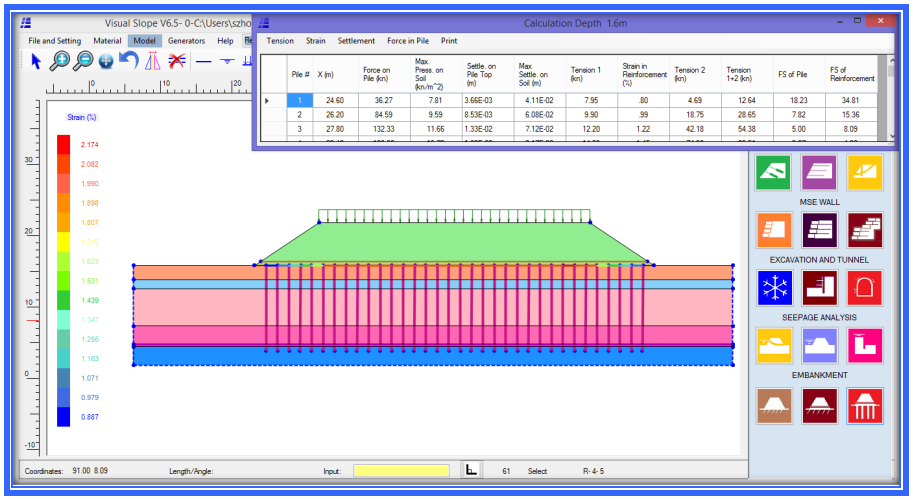Choose the red tunnel arch icon
The width and height of the screenshot is (914, 500).
[864, 288]
